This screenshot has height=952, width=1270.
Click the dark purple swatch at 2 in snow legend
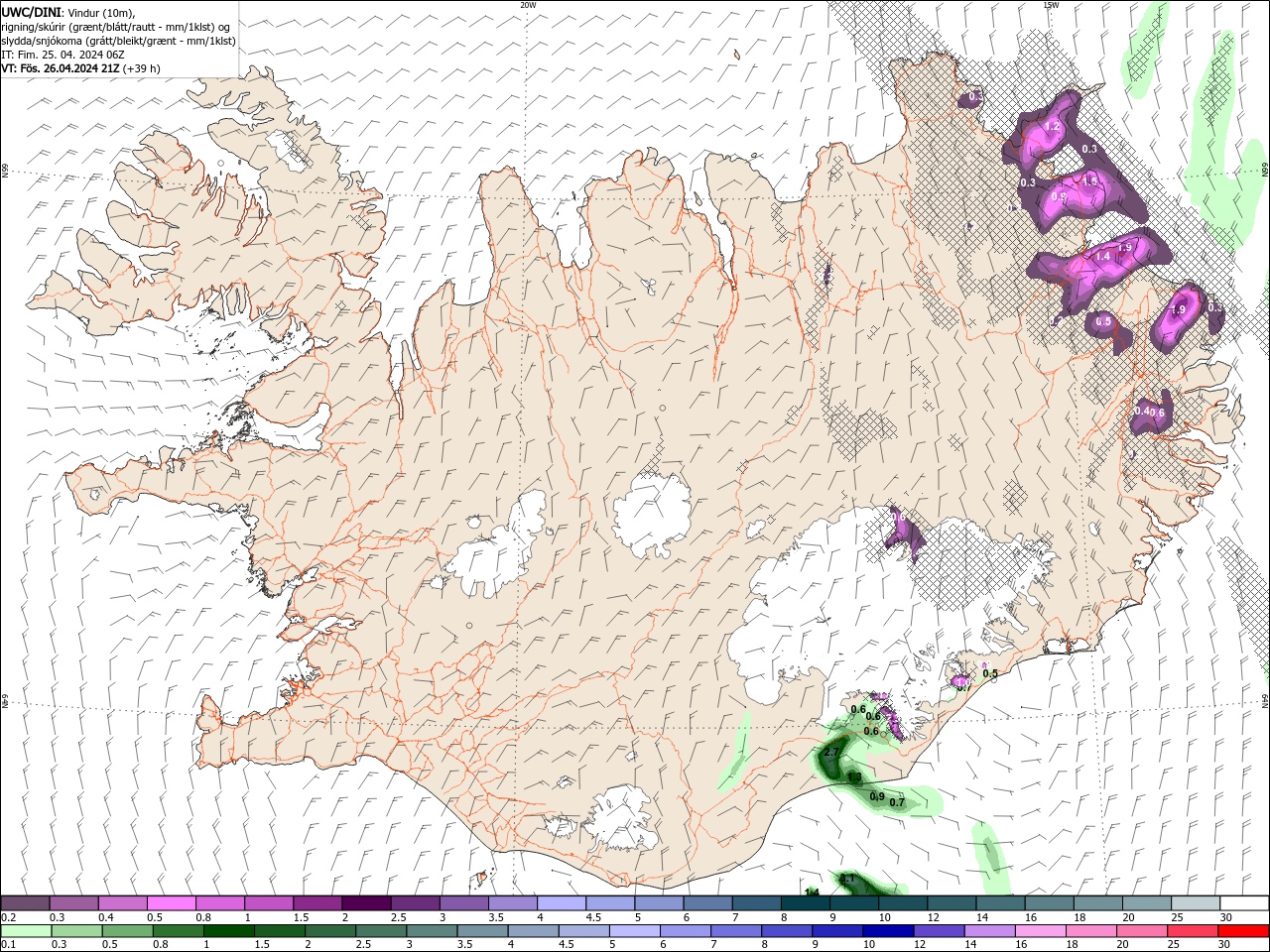365,903
